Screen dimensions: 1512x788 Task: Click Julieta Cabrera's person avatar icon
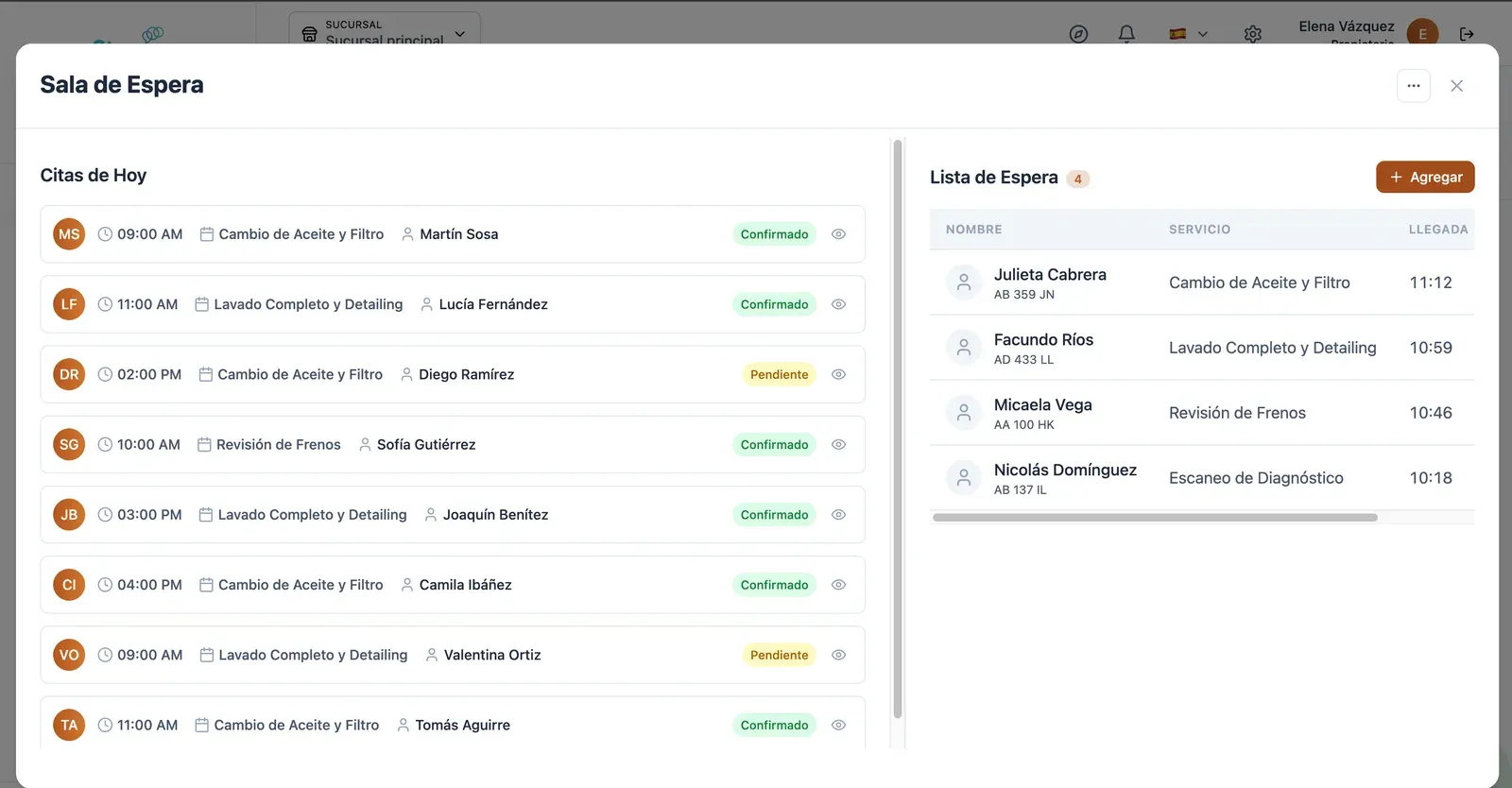click(x=964, y=283)
